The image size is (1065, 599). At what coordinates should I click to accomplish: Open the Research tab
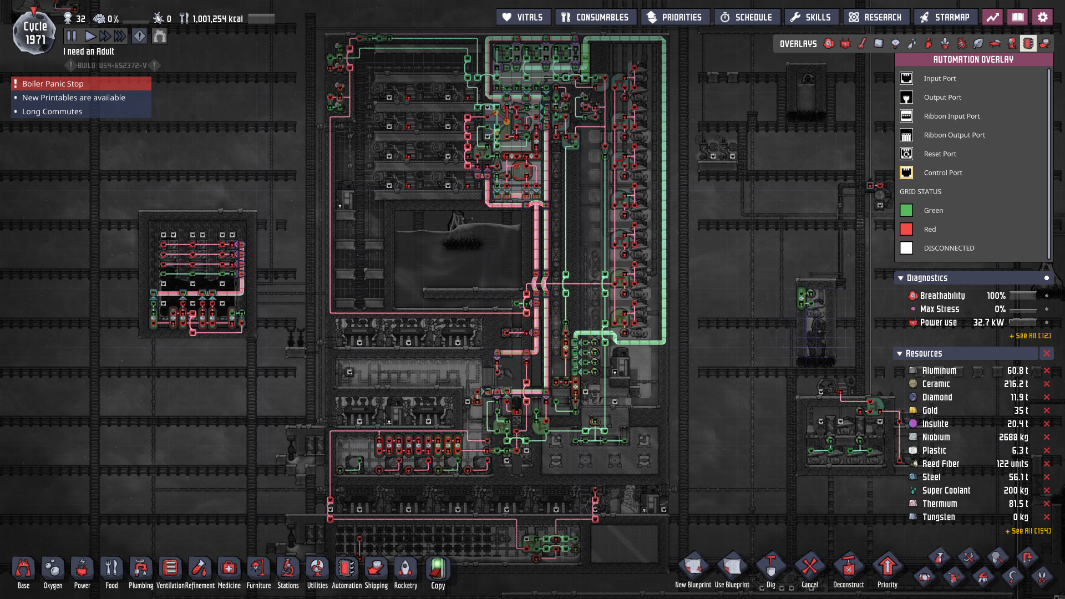tap(875, 17)
